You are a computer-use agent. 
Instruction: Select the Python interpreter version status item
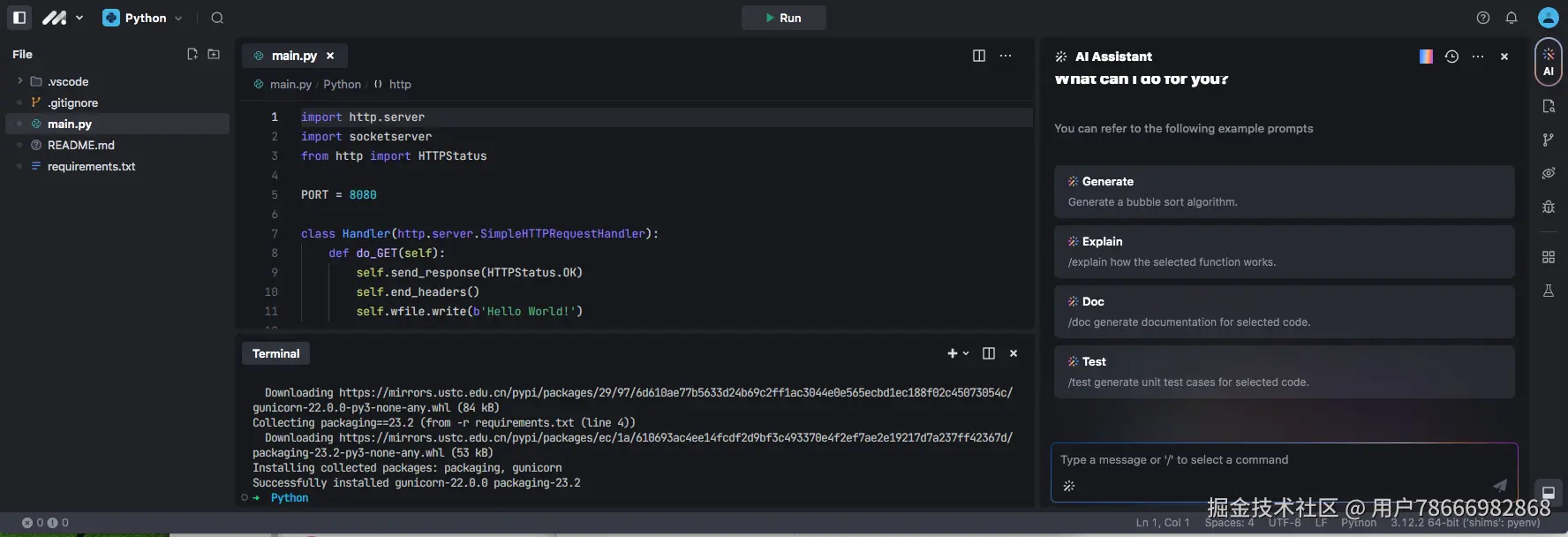click(1466, 523)
